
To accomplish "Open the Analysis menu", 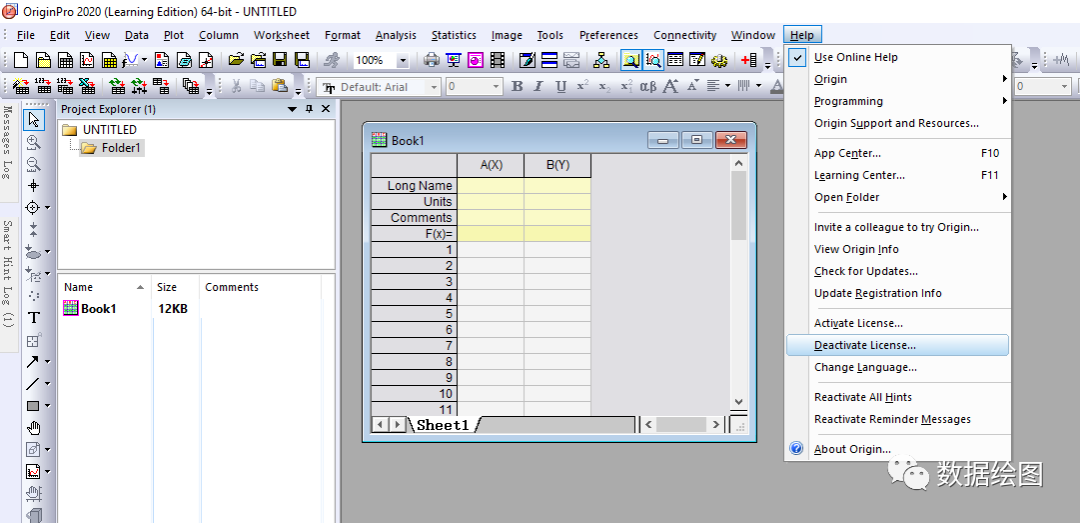I will (396, 35).
